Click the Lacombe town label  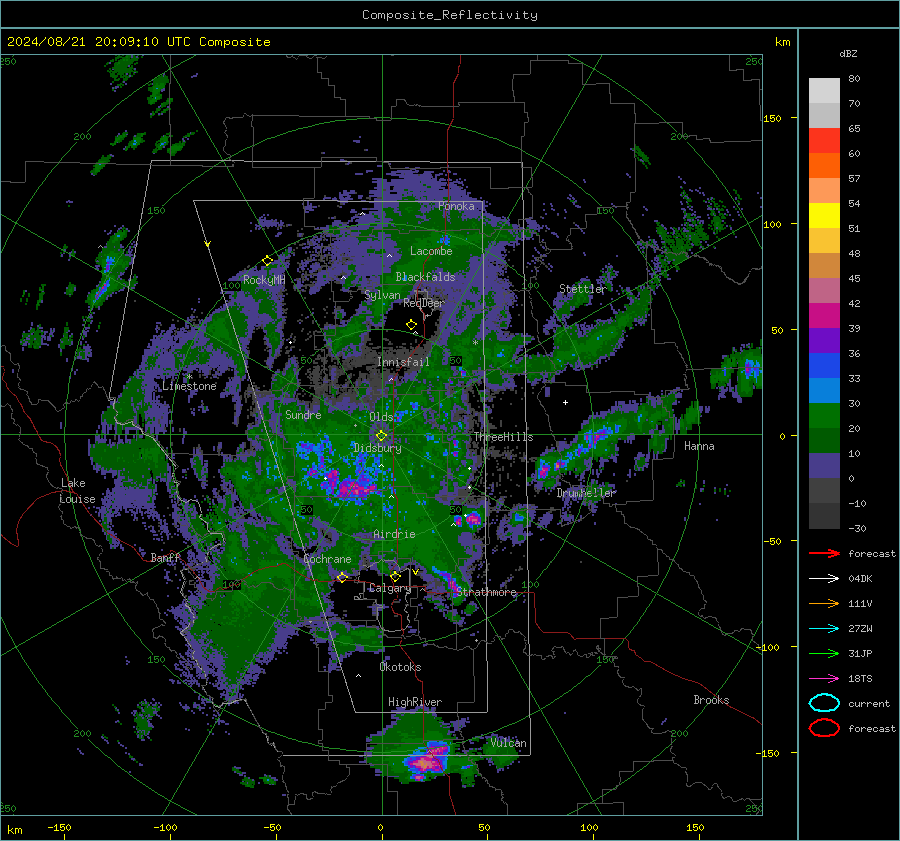coord(431,251)
